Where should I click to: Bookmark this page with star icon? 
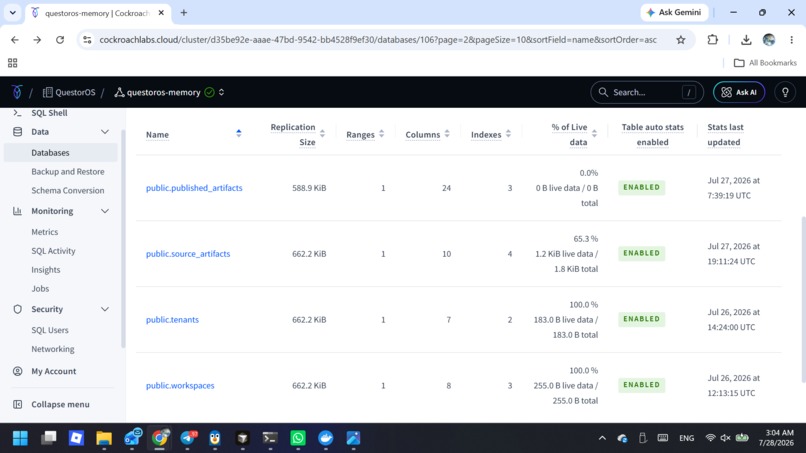(681, 40)
